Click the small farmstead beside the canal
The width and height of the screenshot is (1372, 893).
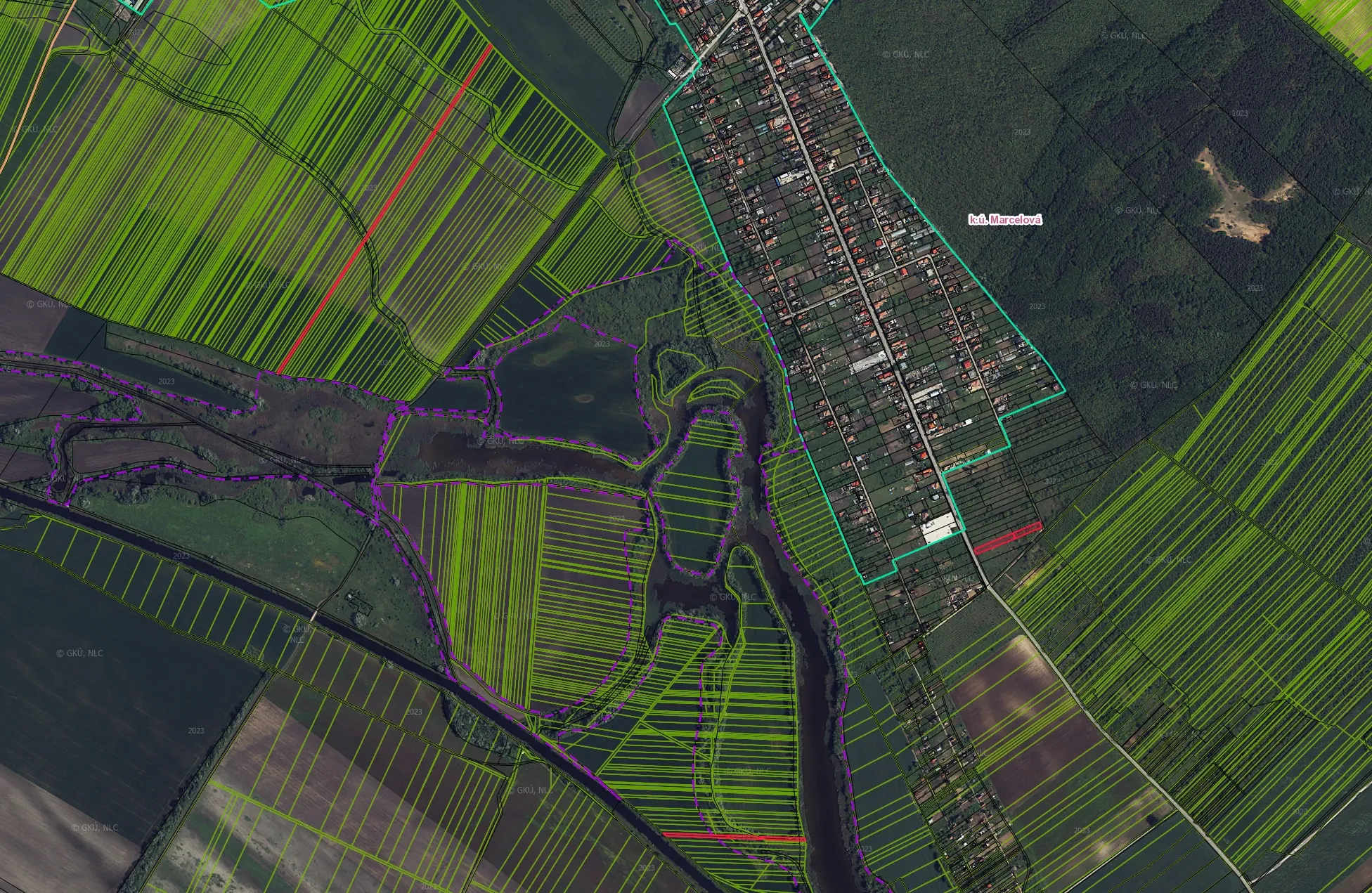point(357,602)
